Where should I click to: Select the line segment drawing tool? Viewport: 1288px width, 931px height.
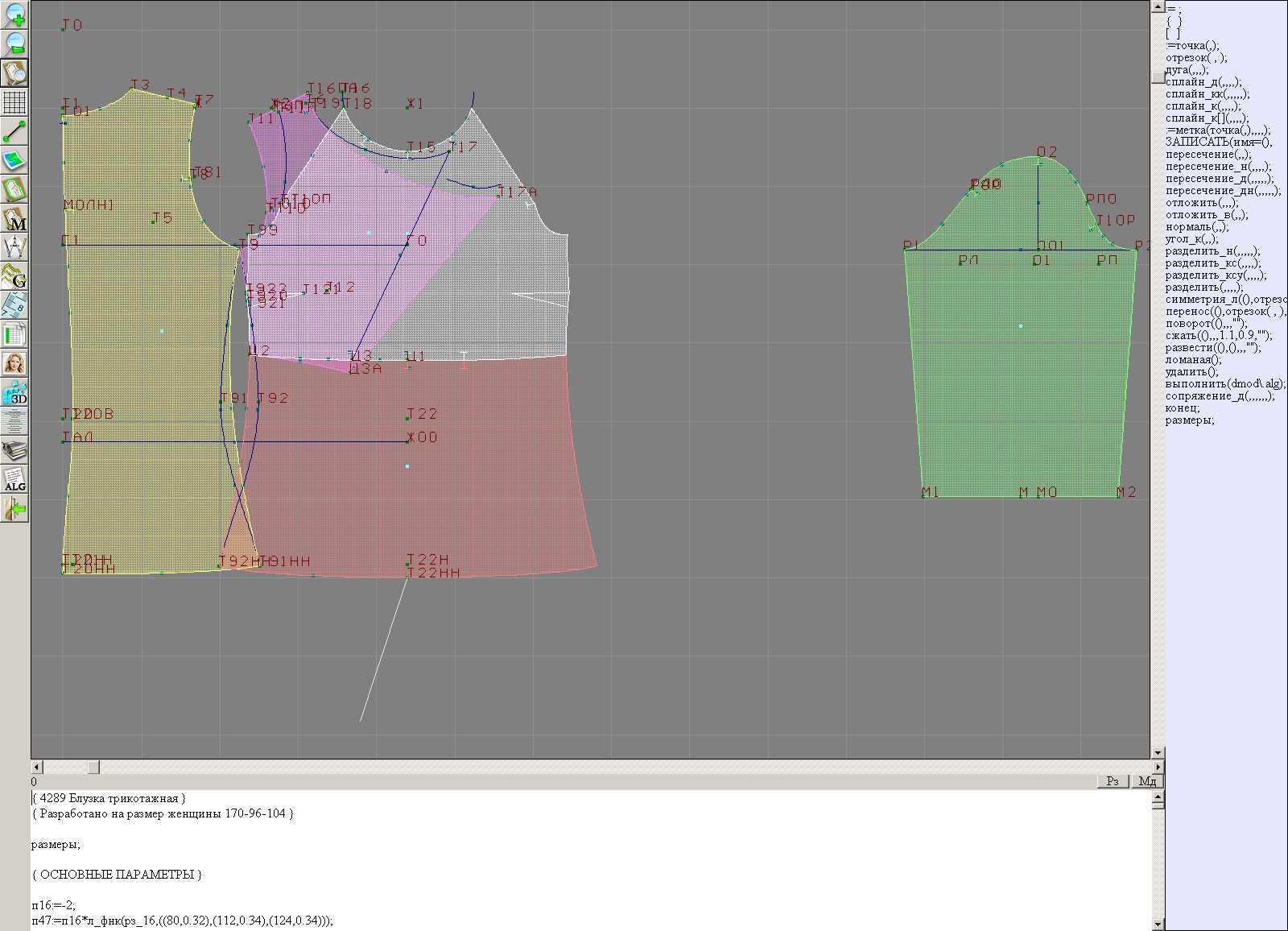tap(14, 131)
